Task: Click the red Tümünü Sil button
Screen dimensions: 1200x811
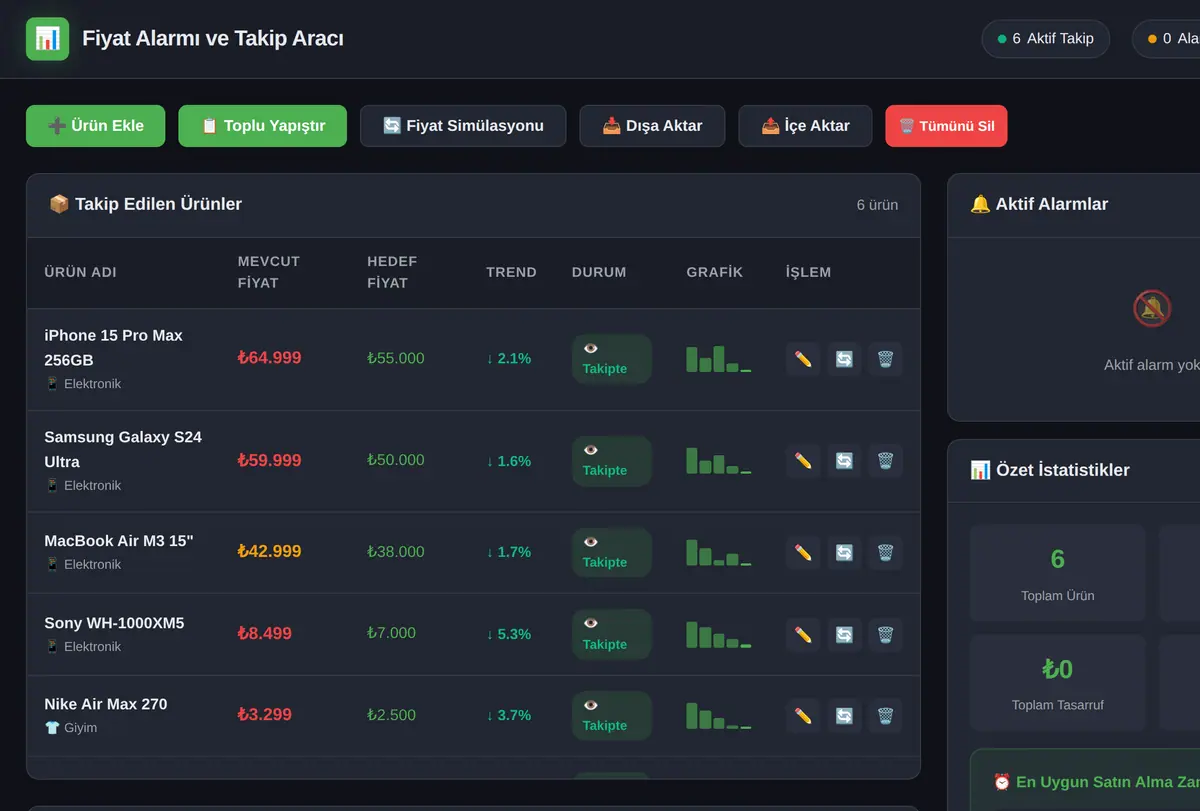Action: coord(946,126)
